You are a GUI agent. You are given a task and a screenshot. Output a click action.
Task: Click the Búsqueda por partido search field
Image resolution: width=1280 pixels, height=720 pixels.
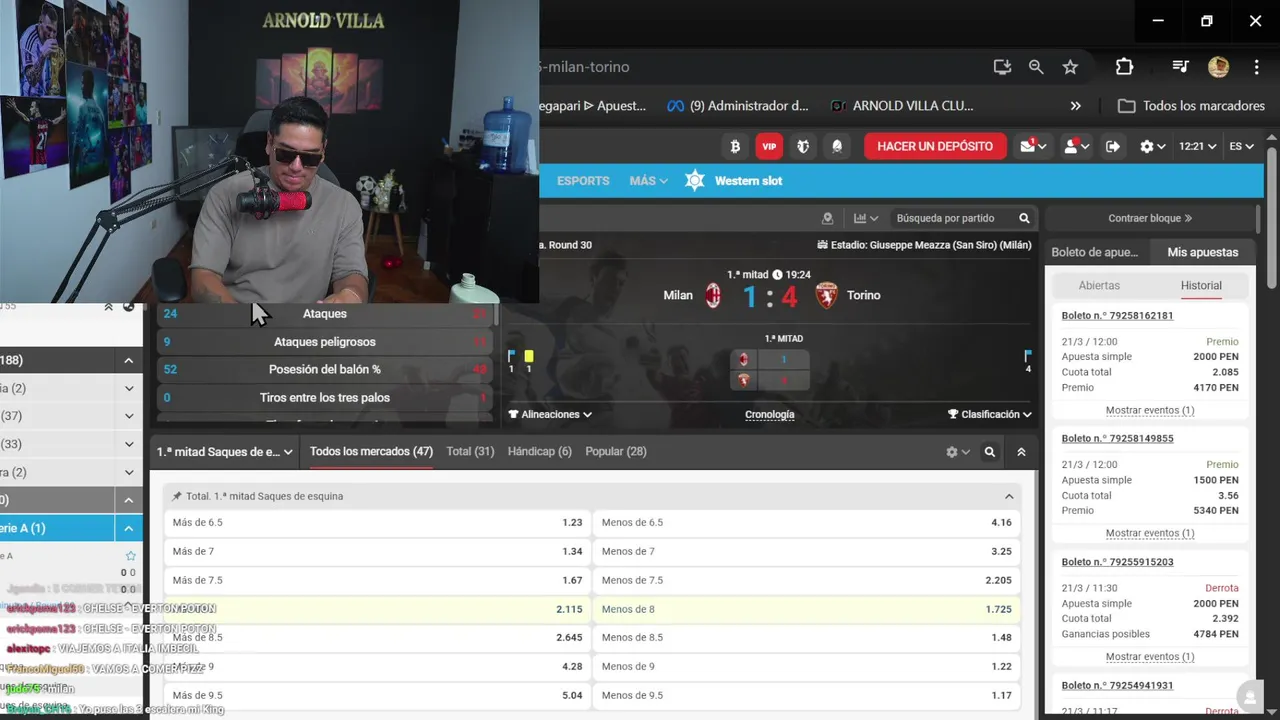(950, 218)
